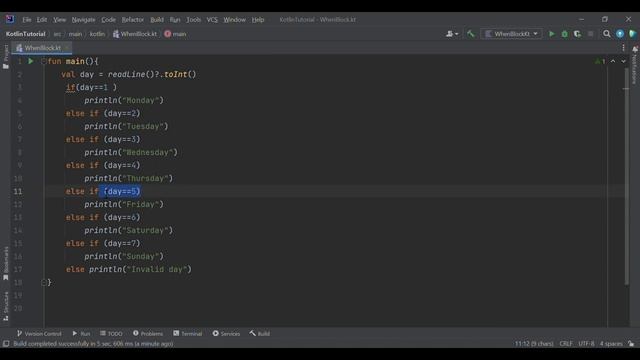Open IDE updates blue circle icon

[620, 34]
